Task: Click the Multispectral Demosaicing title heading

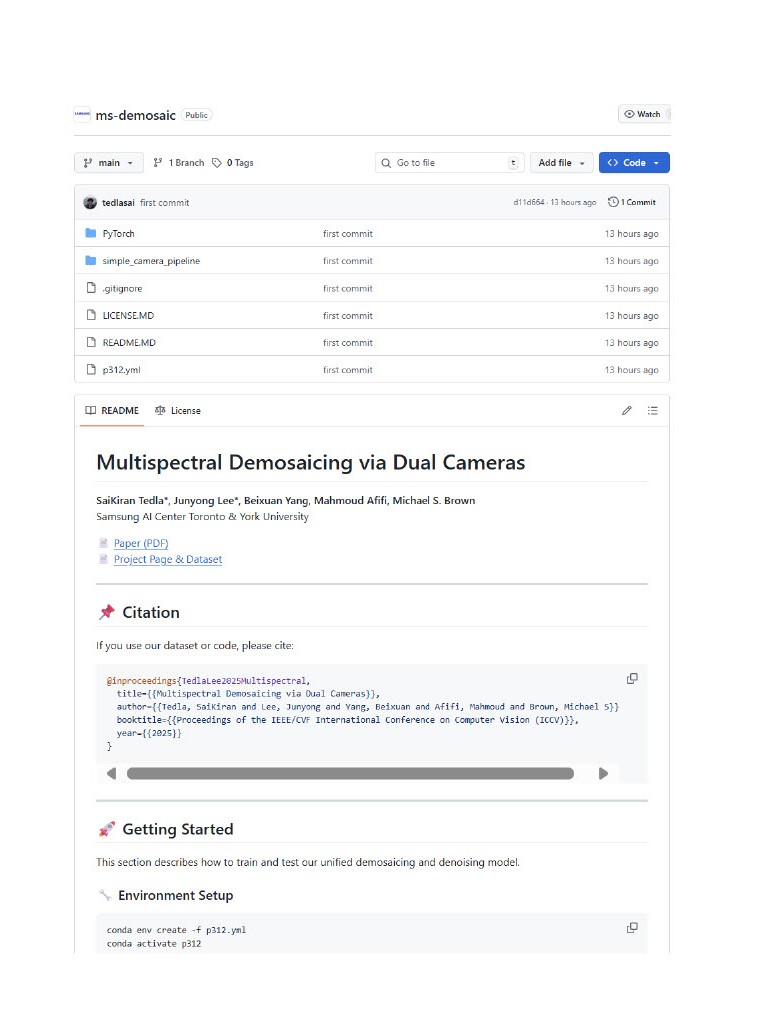Action: (x=311, y=462)
